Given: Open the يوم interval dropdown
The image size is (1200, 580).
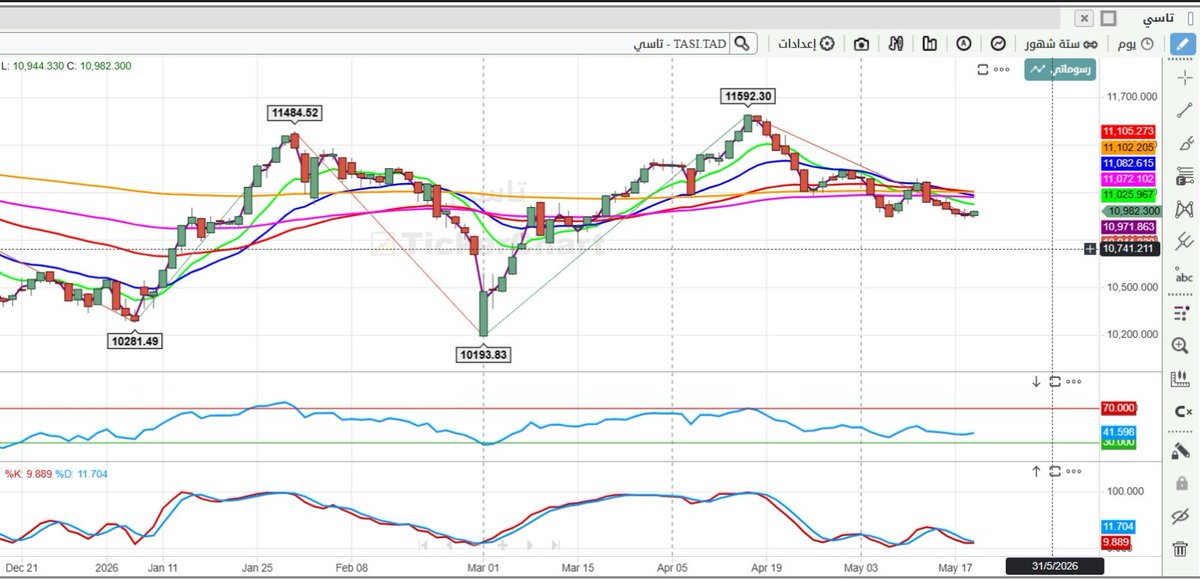Looking at the screenshot, I should [1134, 44].
